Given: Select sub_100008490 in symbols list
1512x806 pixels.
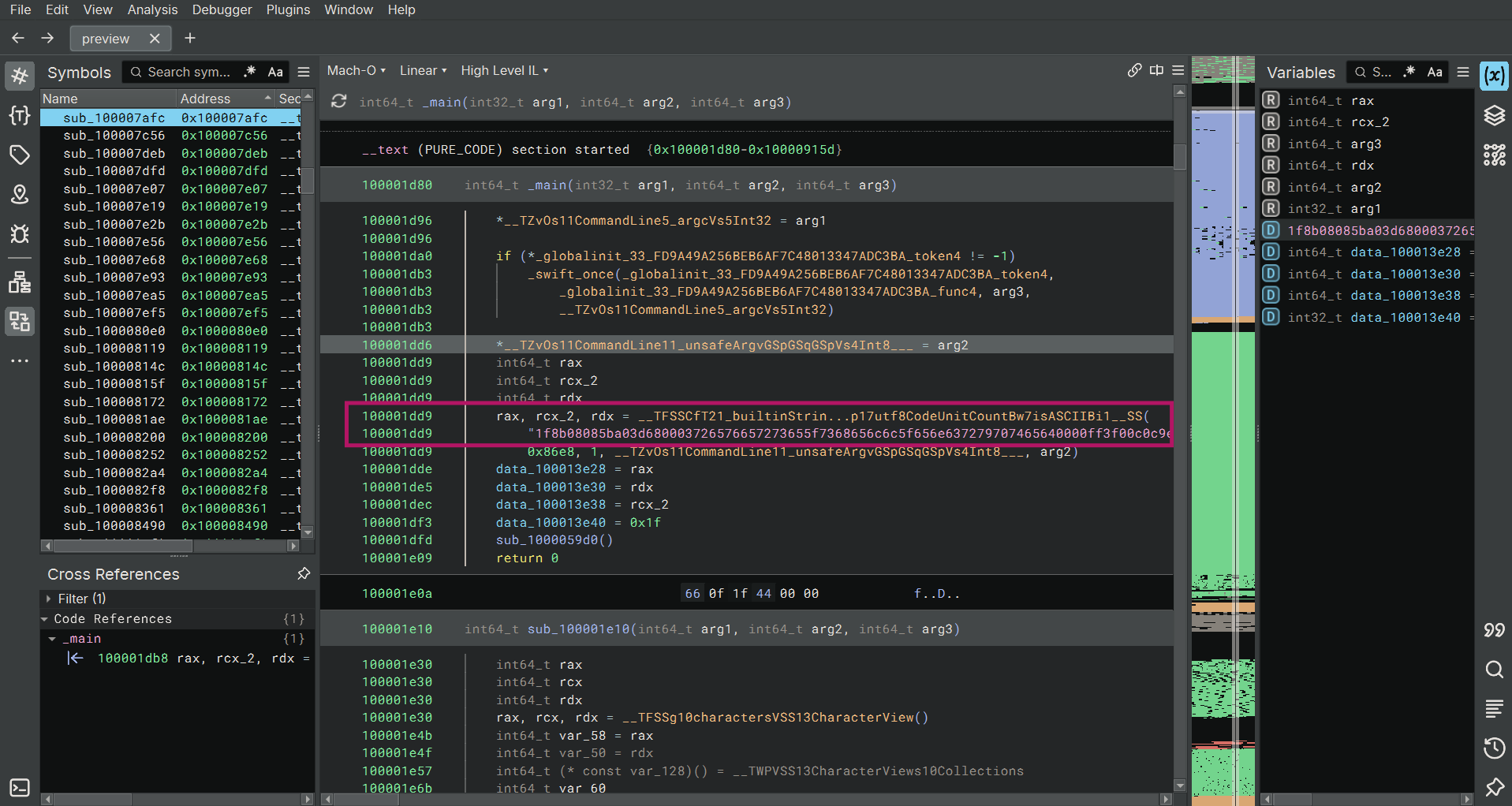Looking at the screenshot, I should pos(170,526).
